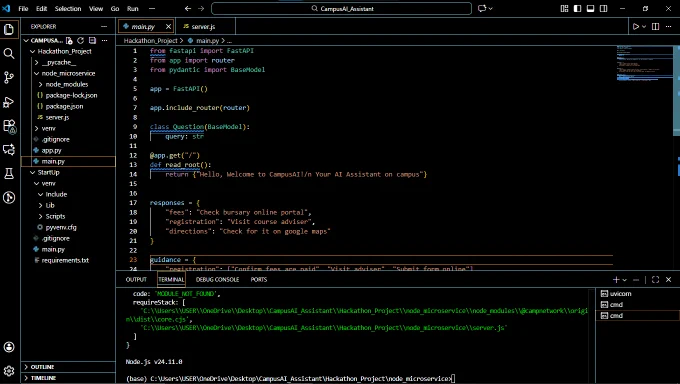Click the CampusAI_Assistant command center search box

tap(341, 8)
